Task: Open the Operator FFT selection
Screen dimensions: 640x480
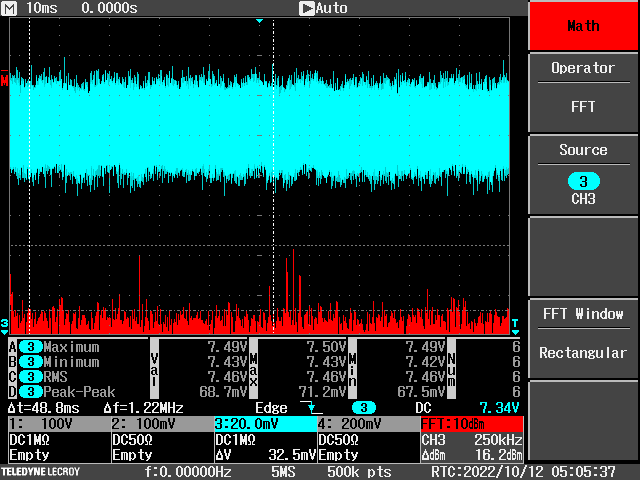Action: pos(583,88)
